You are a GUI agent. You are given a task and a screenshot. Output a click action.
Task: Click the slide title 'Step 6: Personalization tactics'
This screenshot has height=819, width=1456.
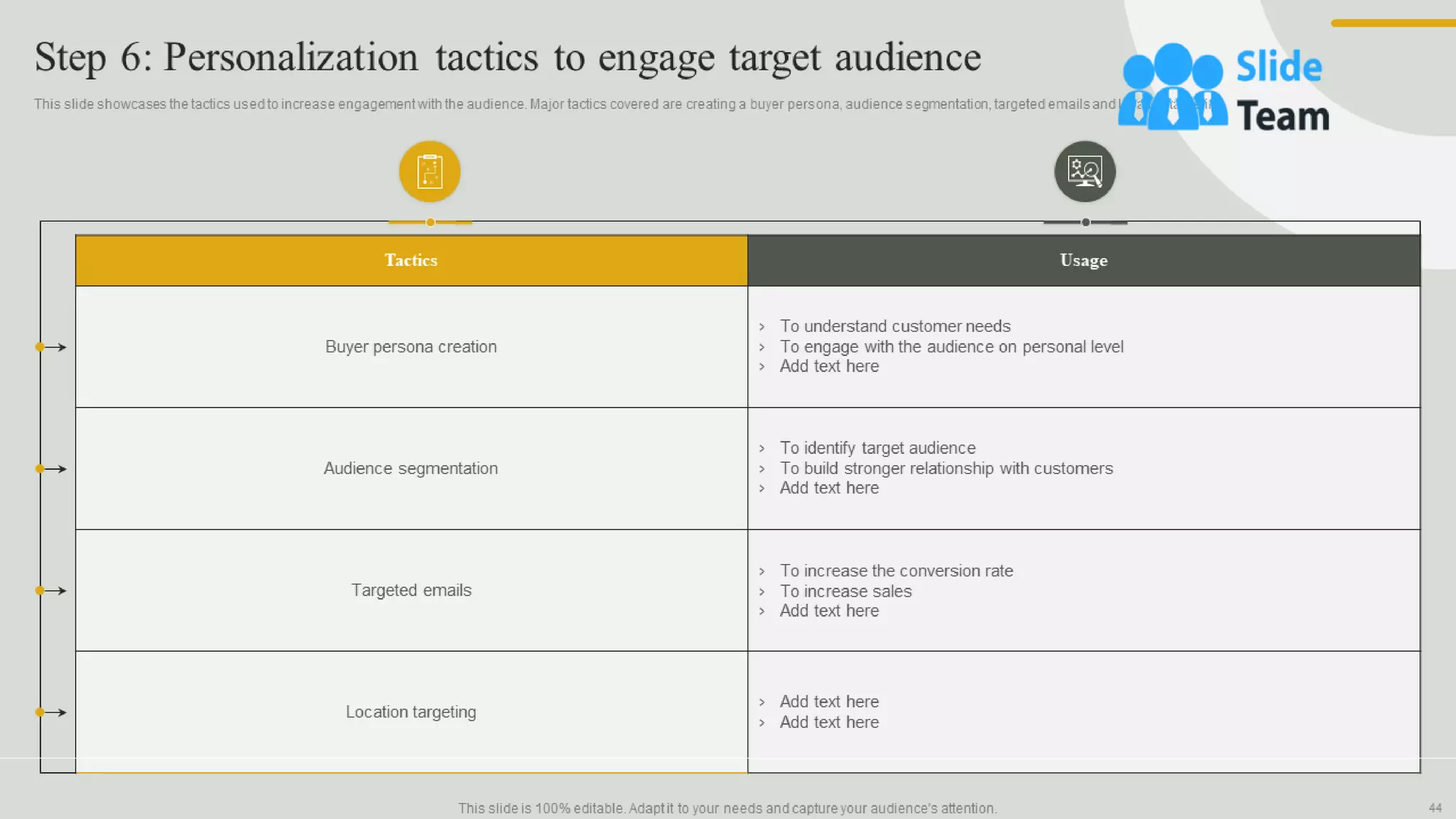point(508,57)
